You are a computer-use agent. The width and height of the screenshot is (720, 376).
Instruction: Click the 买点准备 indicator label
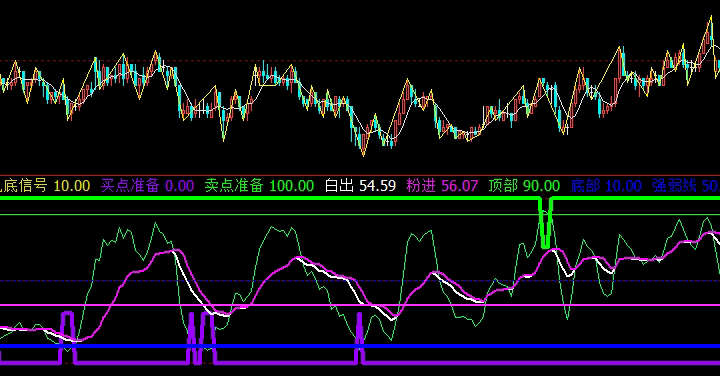click(x=130, y=186)
